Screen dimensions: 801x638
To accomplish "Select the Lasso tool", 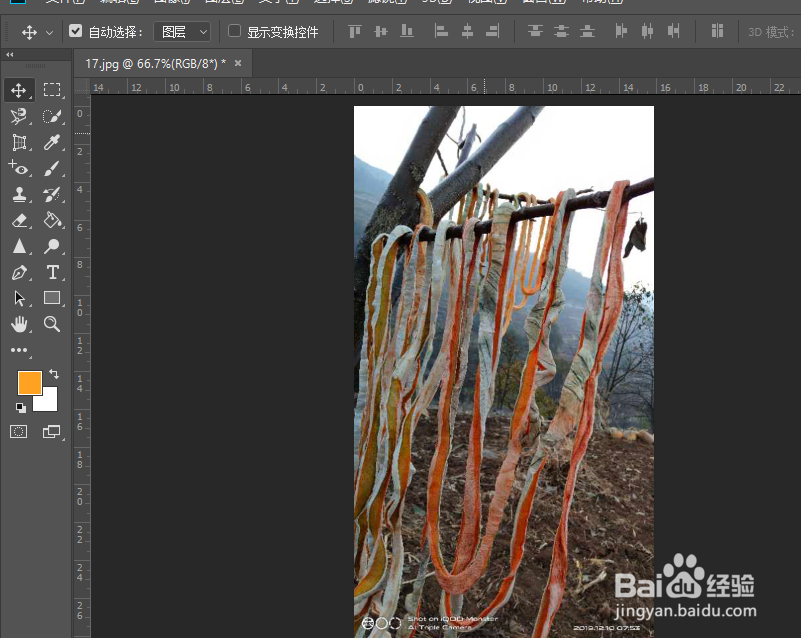I will pos(19,116).
